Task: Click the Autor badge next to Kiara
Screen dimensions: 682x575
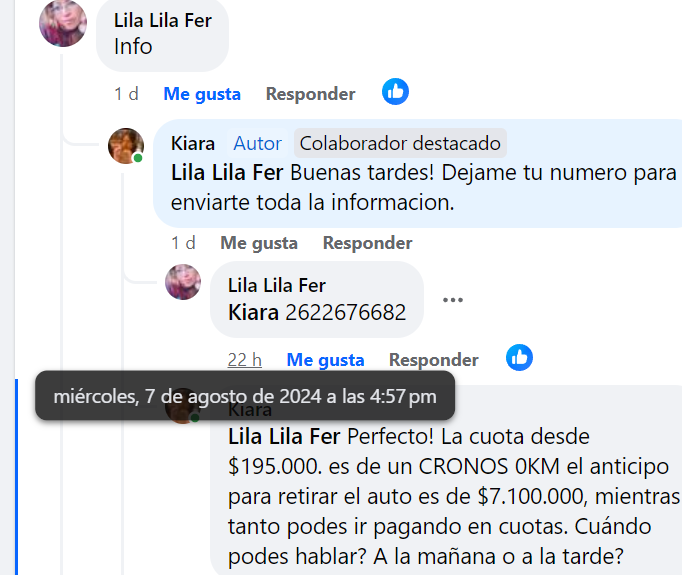Action: pos(257,143)
